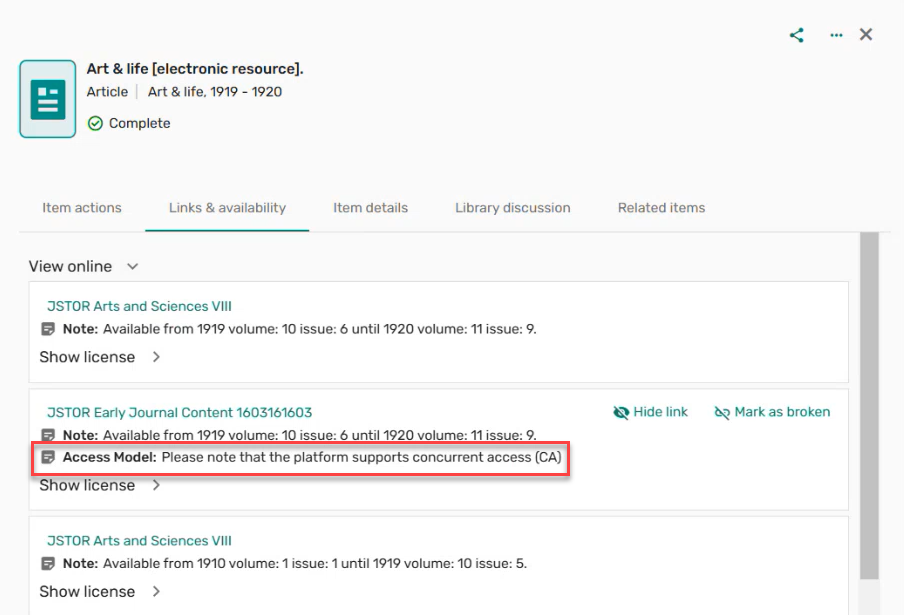Go to the Library discussion tab
The height and width of the screenshot is (615, 904).
tap(513, 208)
